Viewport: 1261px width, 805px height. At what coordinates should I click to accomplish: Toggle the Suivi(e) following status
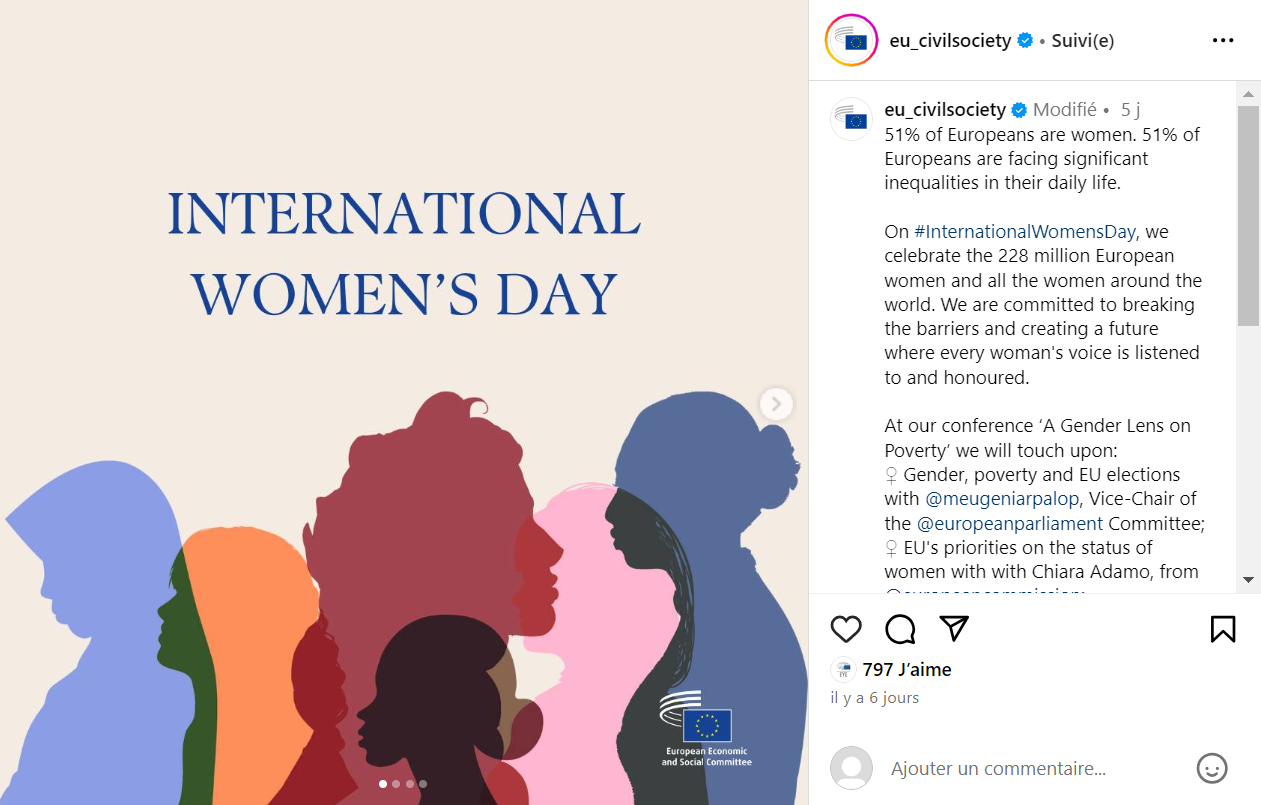tap(1083, 41)
